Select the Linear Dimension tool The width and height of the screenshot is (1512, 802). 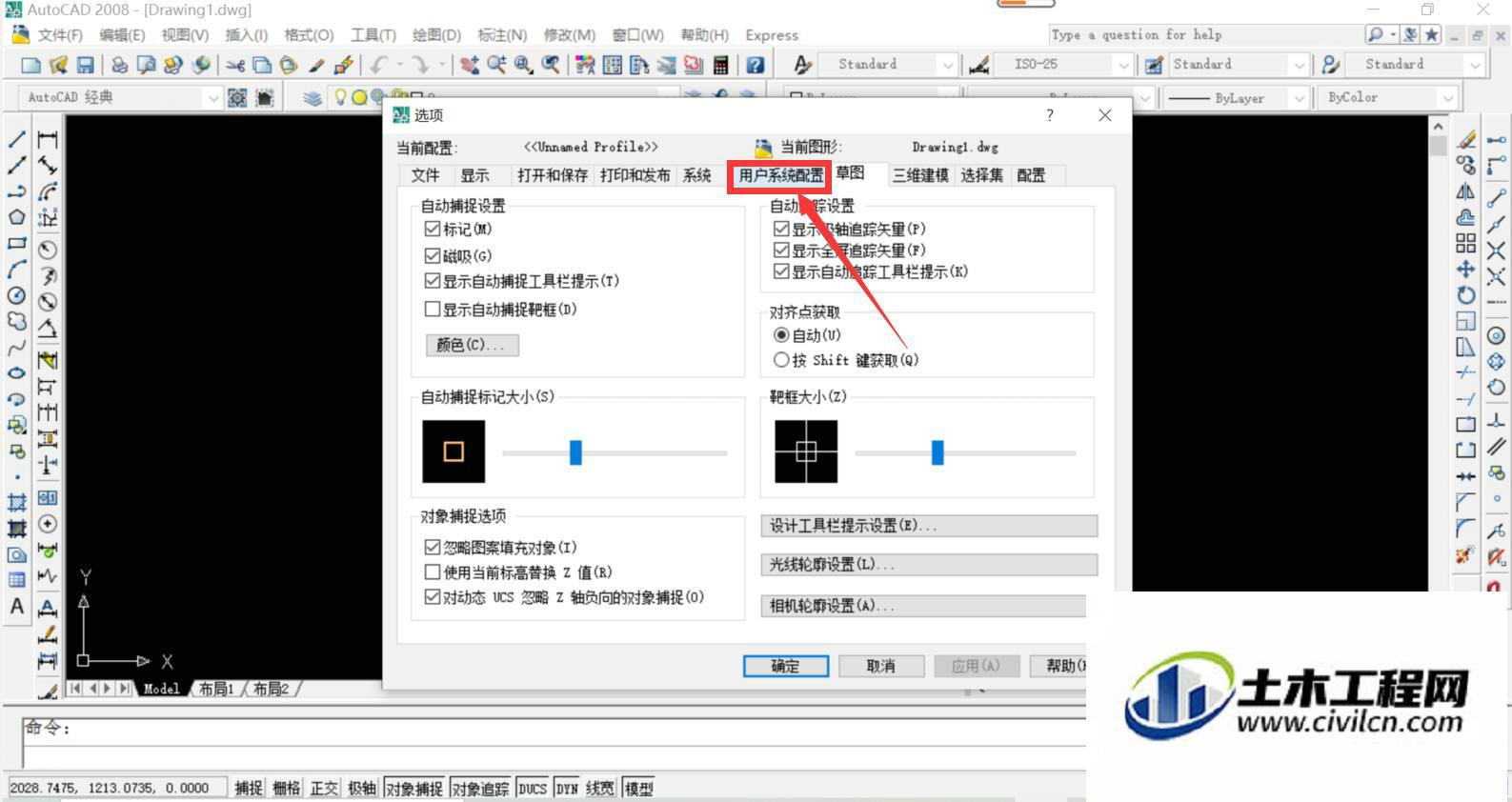[47, 139]
